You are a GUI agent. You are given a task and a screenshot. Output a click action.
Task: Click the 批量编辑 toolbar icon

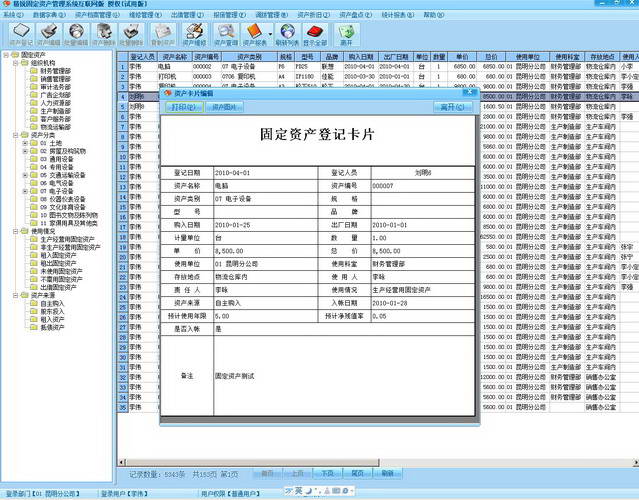point(76,34)
